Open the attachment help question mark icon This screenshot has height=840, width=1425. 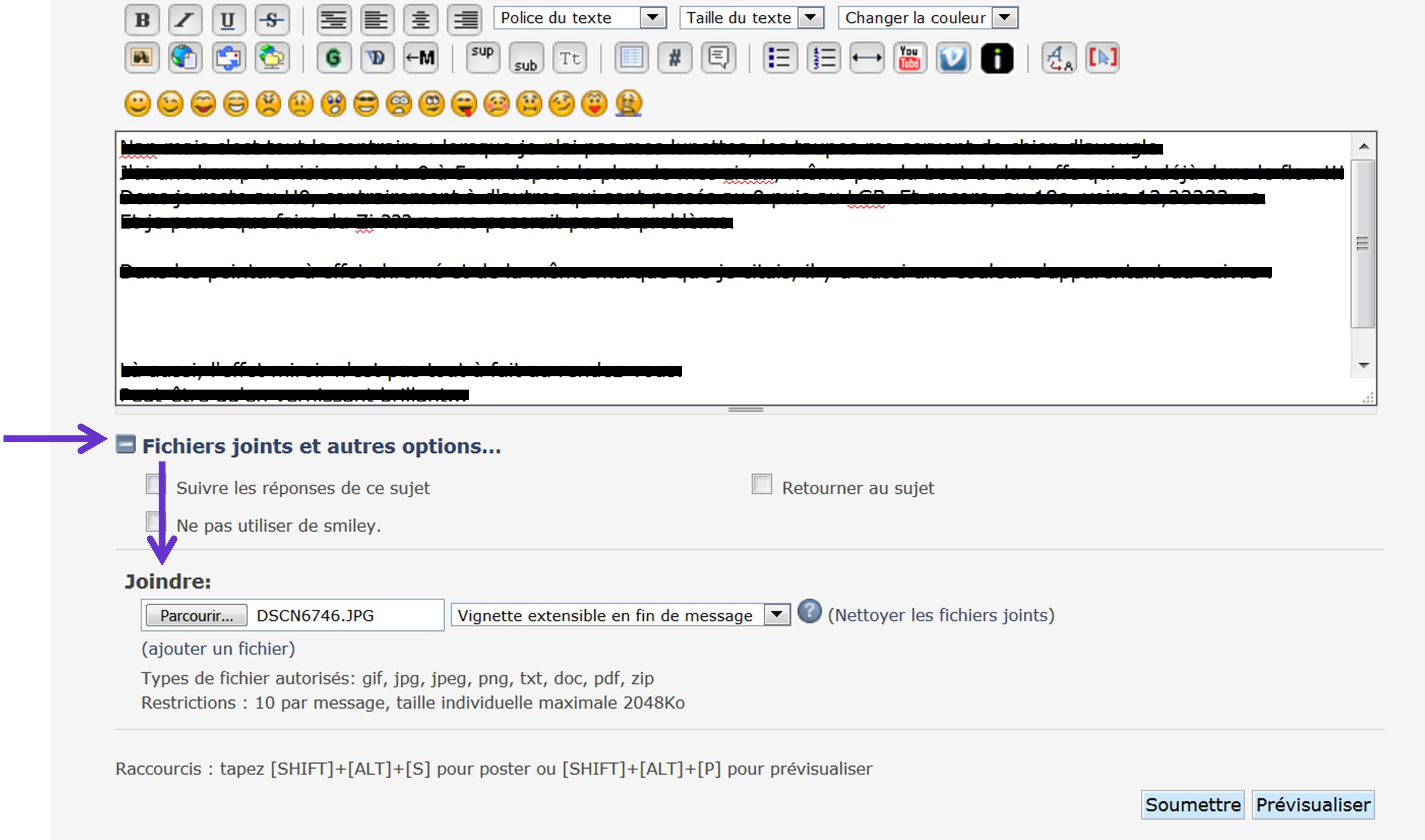810,612
